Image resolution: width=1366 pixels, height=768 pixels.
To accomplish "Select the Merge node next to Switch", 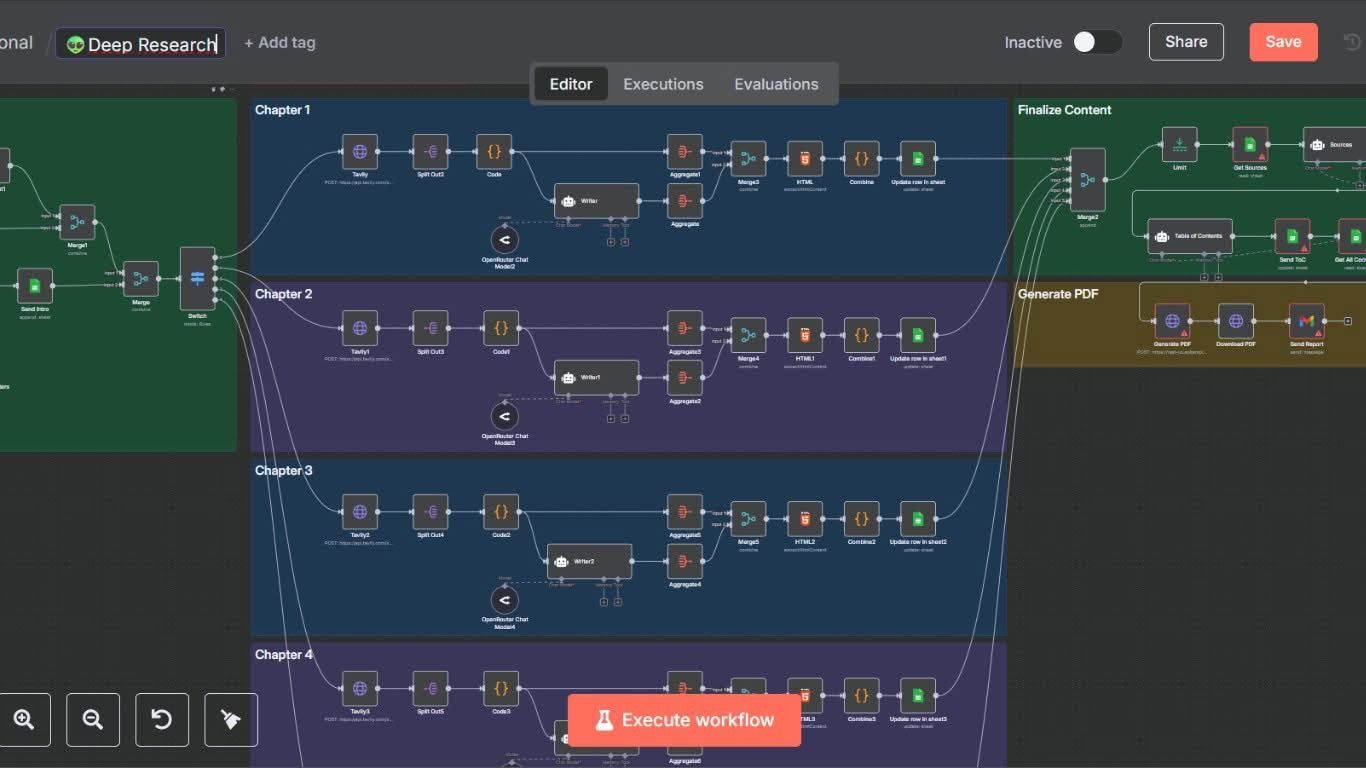I will pos(141,278).
